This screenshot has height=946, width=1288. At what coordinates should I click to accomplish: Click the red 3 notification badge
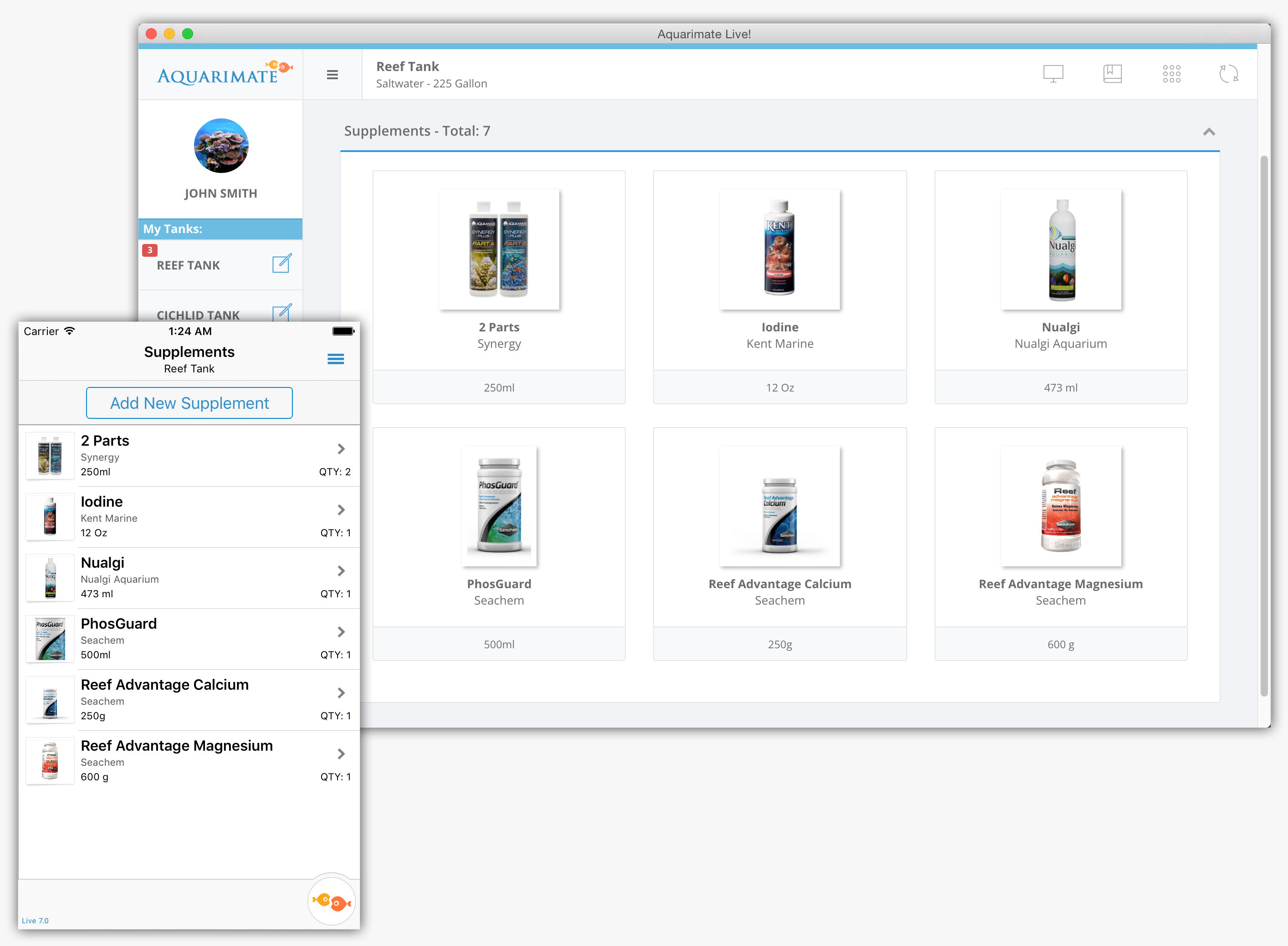pyautogui.click(x=149, y=250)
